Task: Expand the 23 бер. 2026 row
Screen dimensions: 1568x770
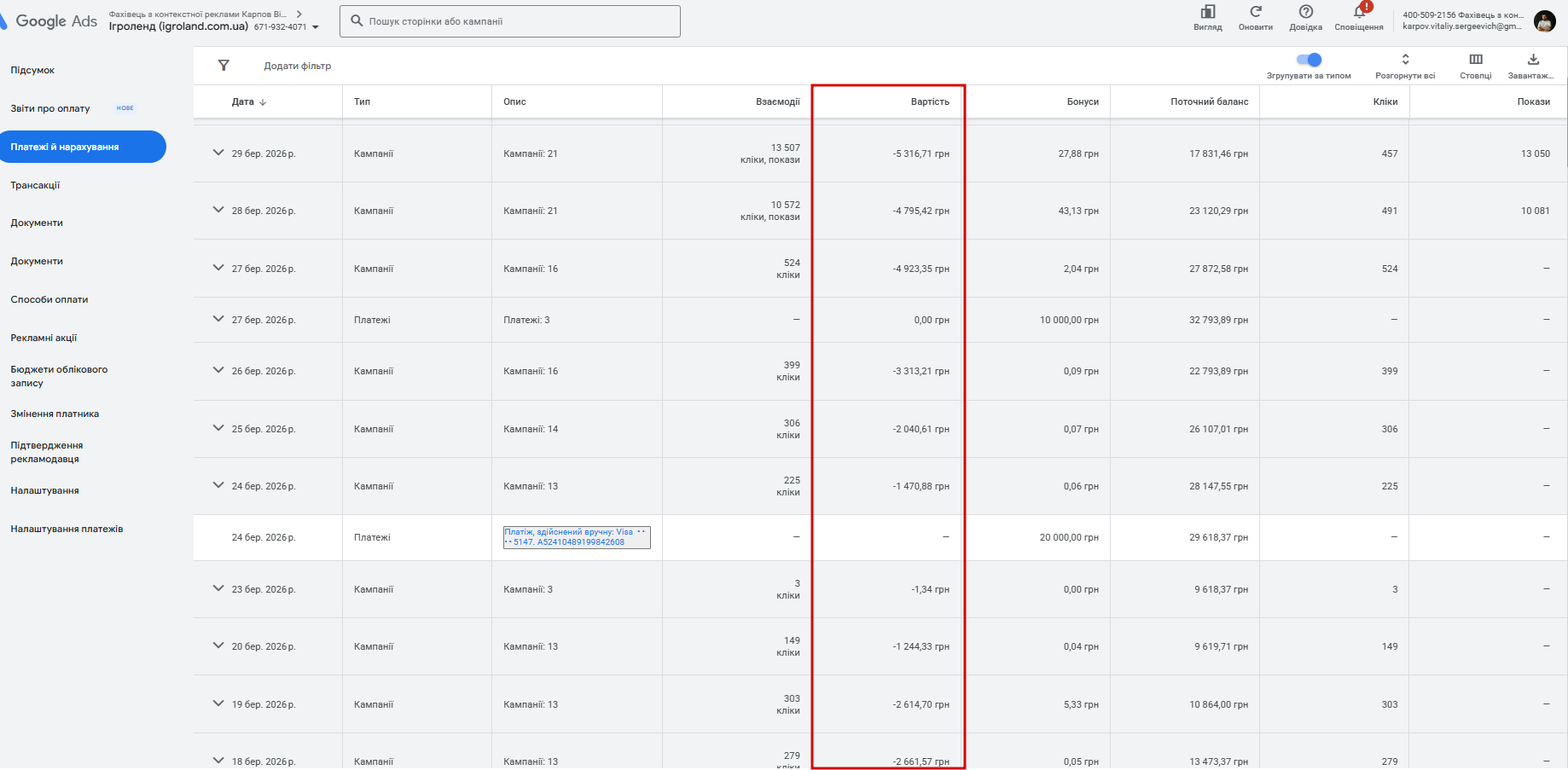Action: [218, 588]
